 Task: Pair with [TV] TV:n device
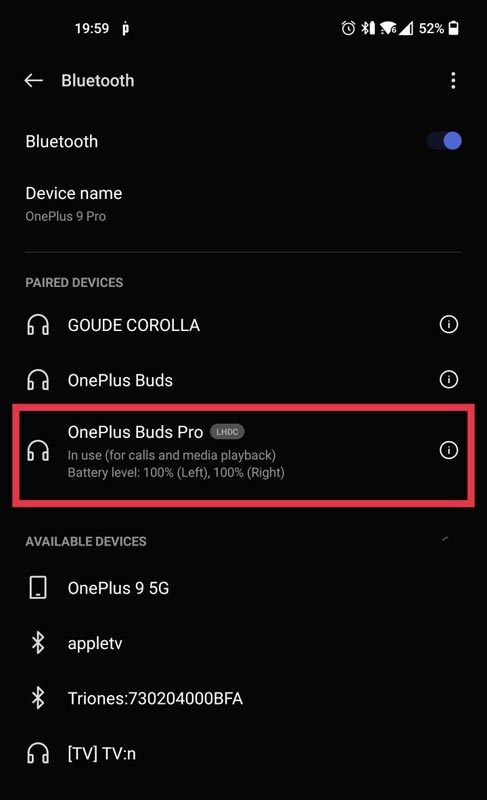coord(243,753)
